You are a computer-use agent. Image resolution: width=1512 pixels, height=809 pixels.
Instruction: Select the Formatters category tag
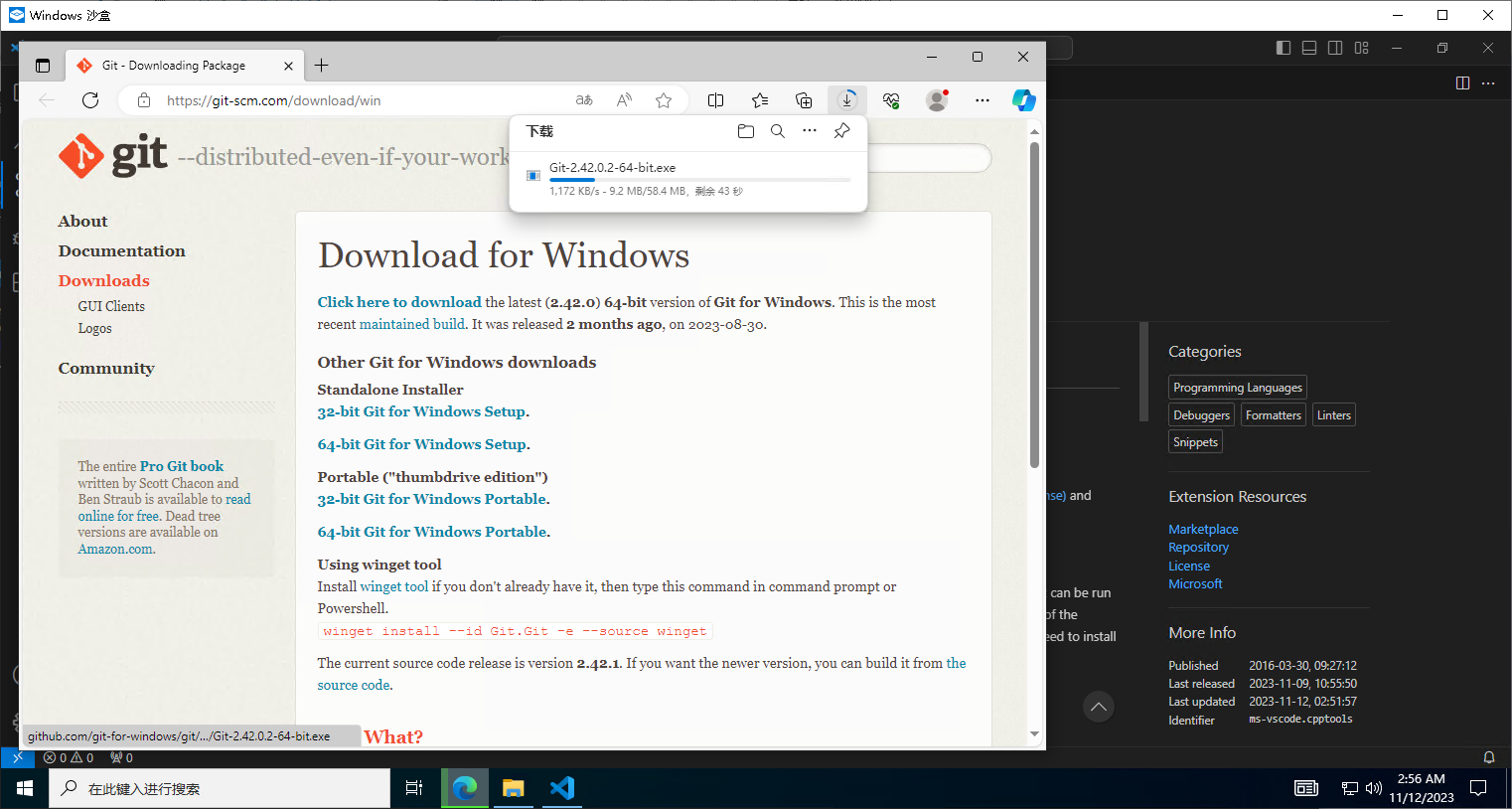[x=1273, y=415]
